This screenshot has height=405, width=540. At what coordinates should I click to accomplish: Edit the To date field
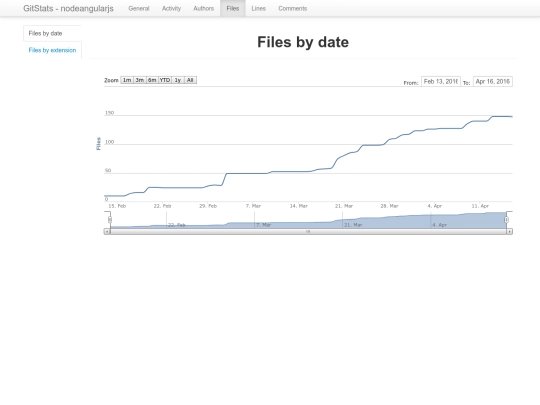[x=493, y=82]
